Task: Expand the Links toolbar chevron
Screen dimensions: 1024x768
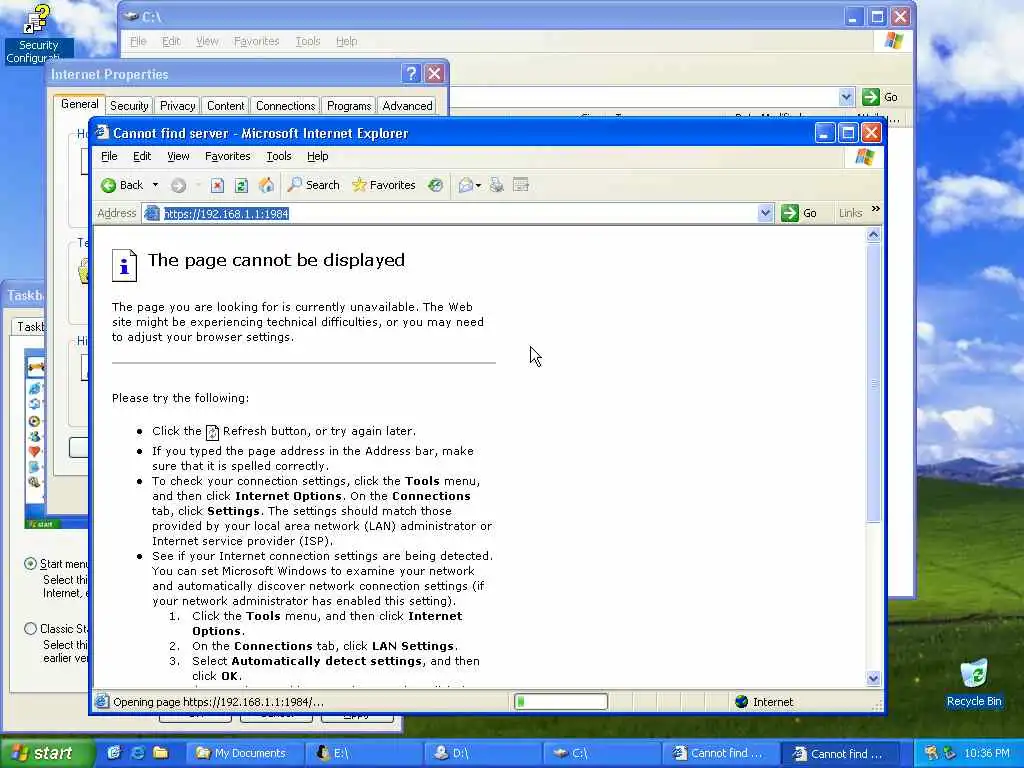Action: click(876, 209)
